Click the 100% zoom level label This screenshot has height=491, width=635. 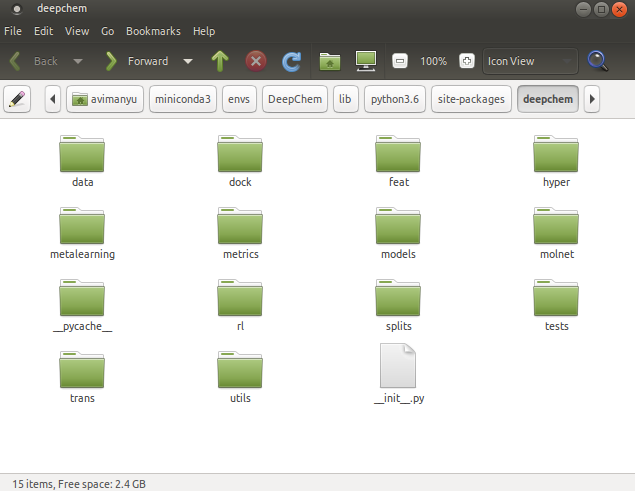pyautogui.click(x=433, y=61)
